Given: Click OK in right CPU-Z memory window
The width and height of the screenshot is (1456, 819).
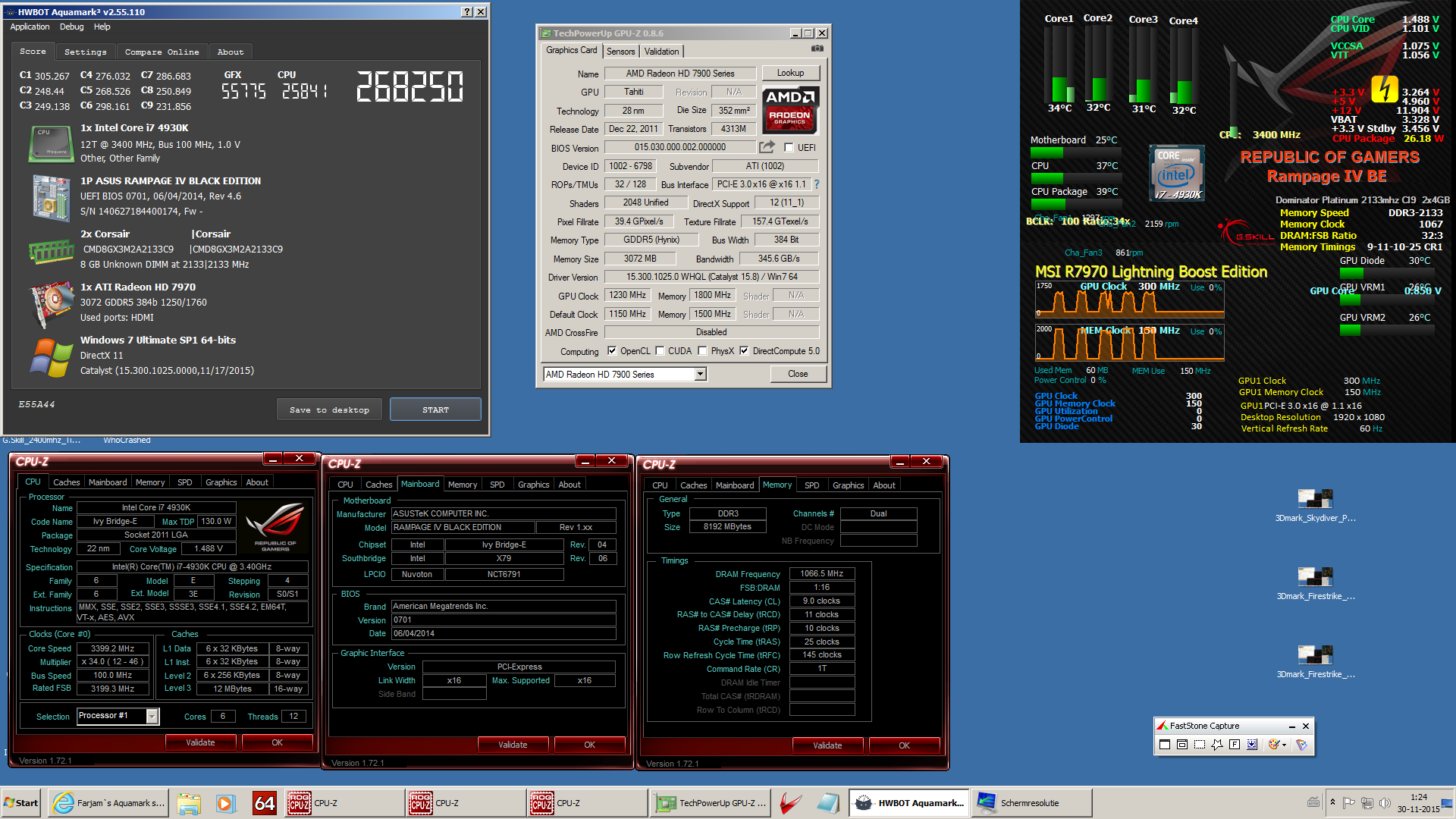Looking at the screenshot, I should coord(904,745).
